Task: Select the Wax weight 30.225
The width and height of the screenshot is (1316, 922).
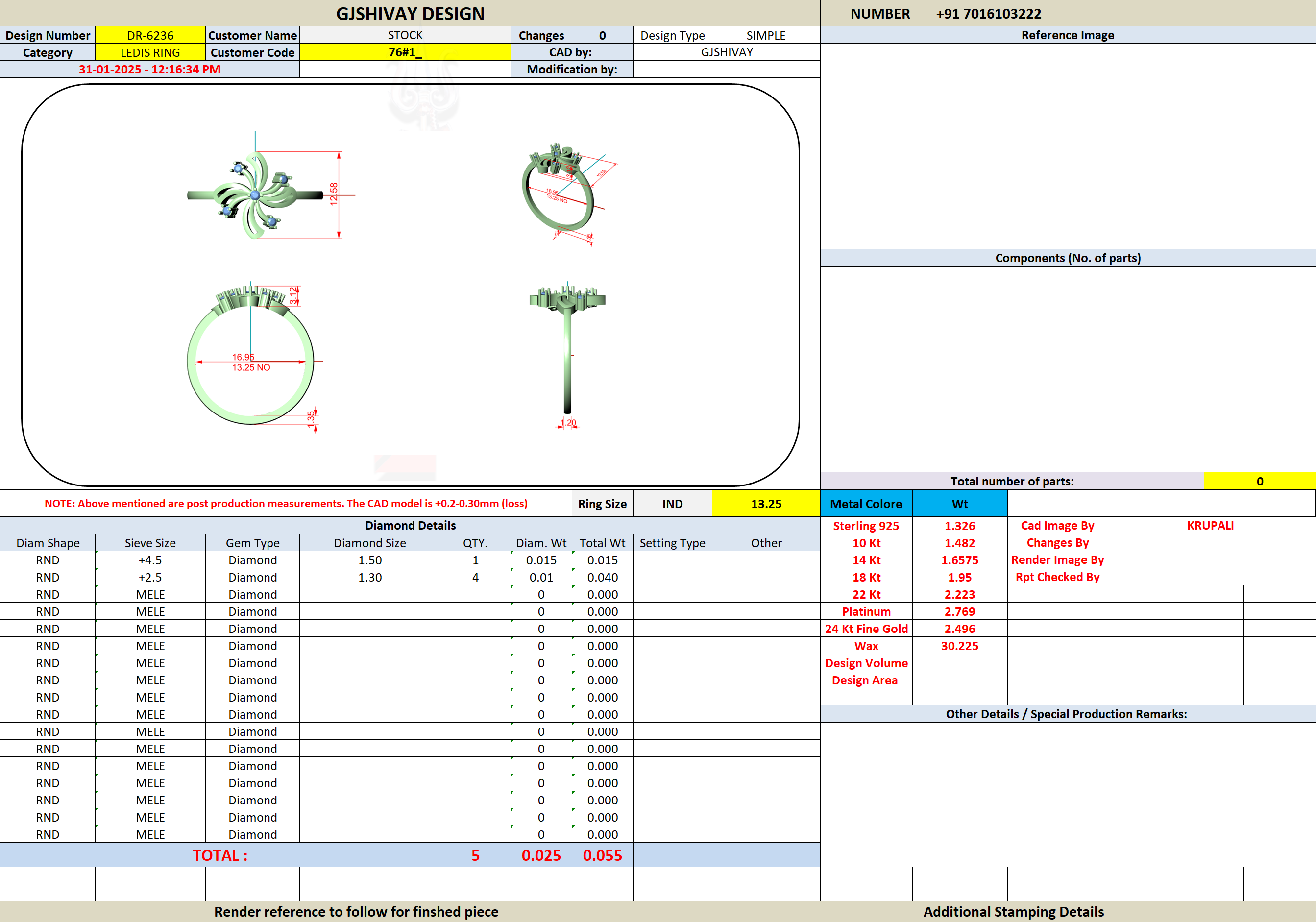Action: (x=959, y=646)
